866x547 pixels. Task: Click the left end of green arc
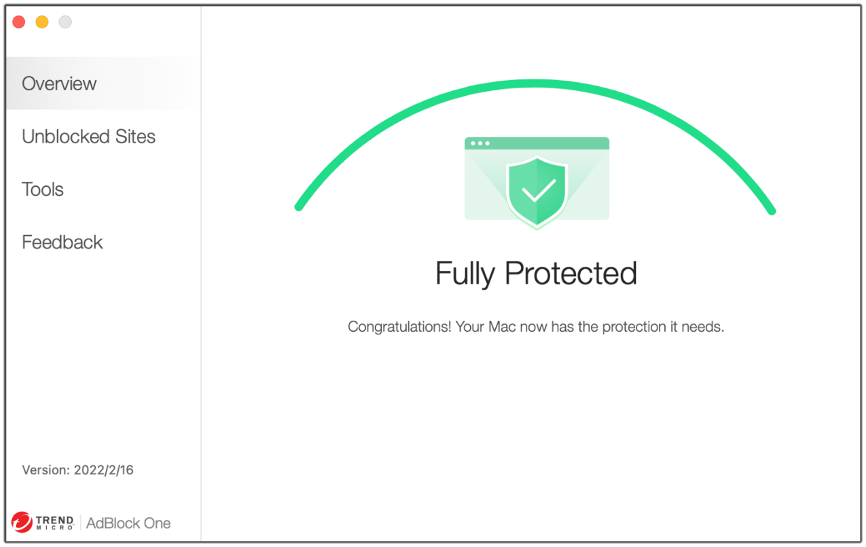pos(299,207)
